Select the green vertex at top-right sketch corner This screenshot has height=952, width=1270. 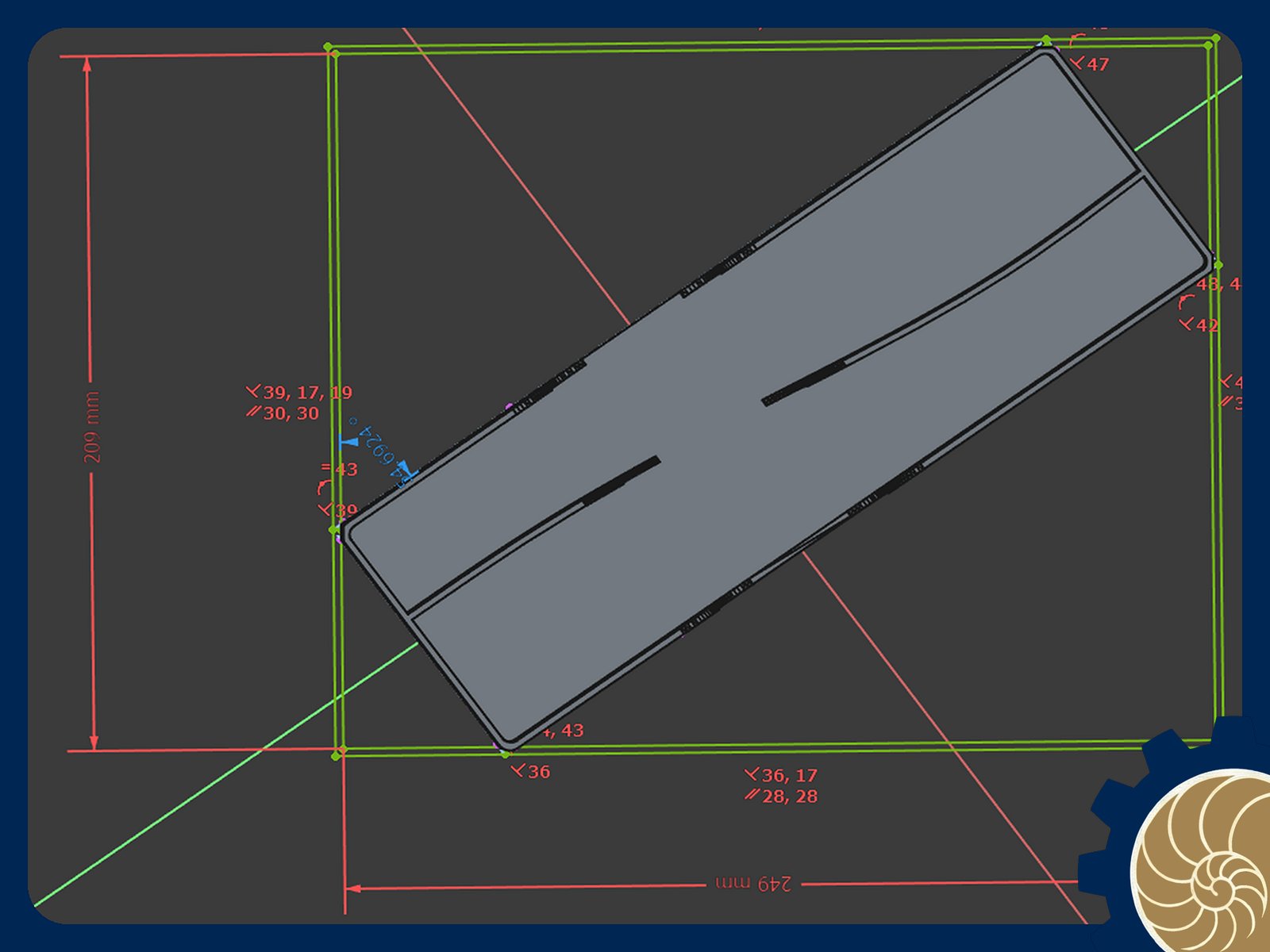coord(1215,38)
